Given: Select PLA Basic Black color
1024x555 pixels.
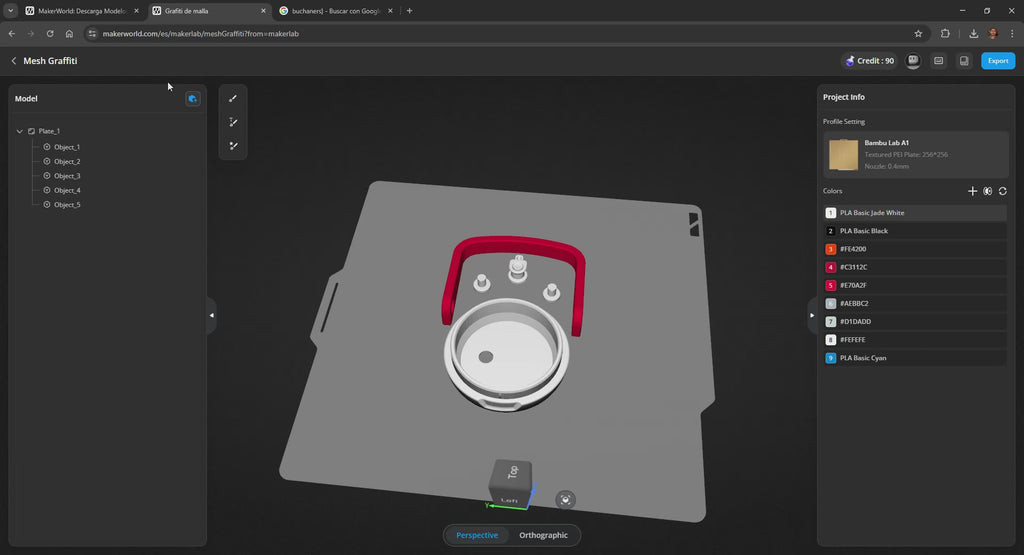Looking at the screenshot, I should pyautogui.click(x=914, y=231).
